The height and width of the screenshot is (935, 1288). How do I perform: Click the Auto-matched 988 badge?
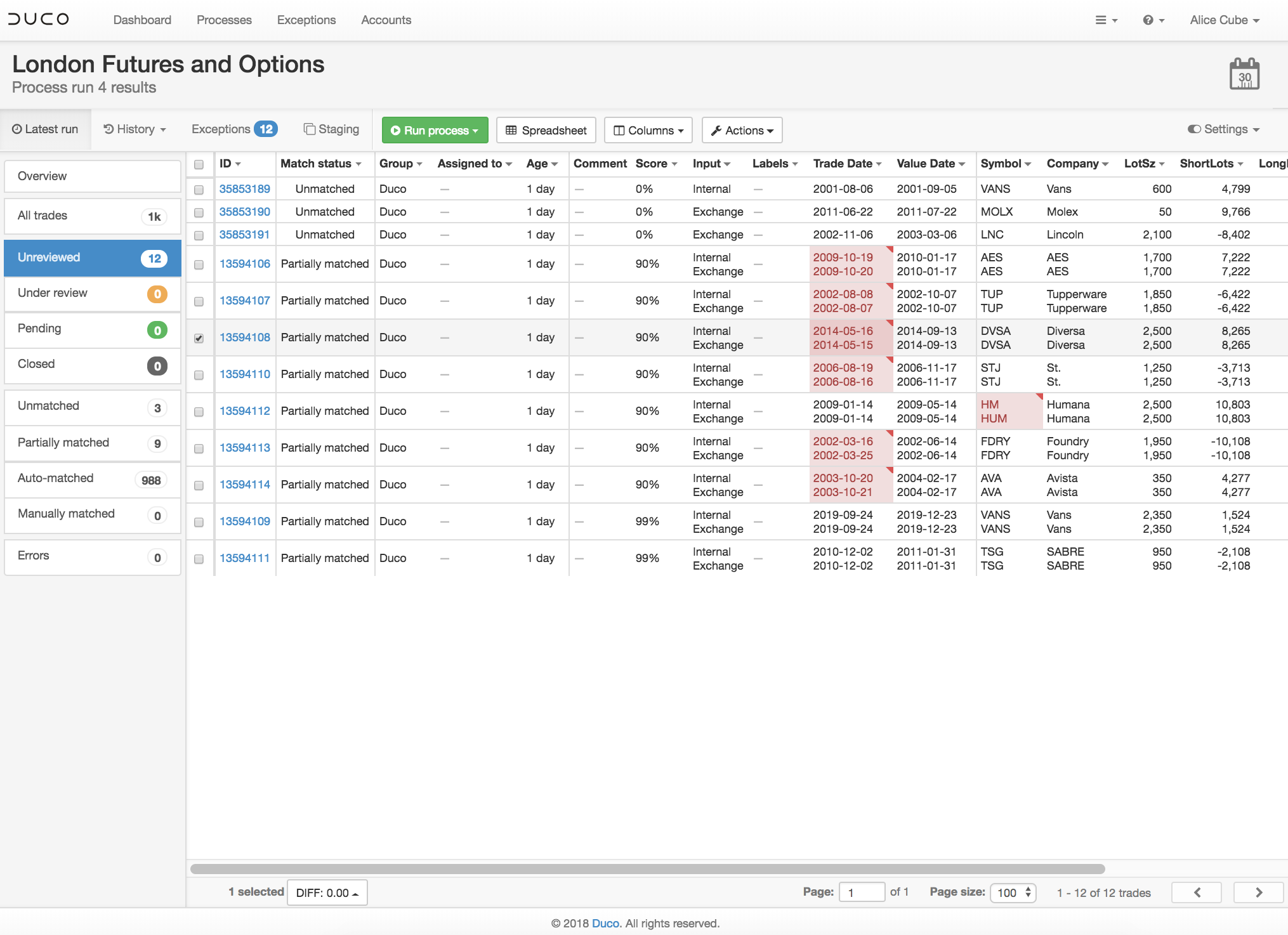151,480
